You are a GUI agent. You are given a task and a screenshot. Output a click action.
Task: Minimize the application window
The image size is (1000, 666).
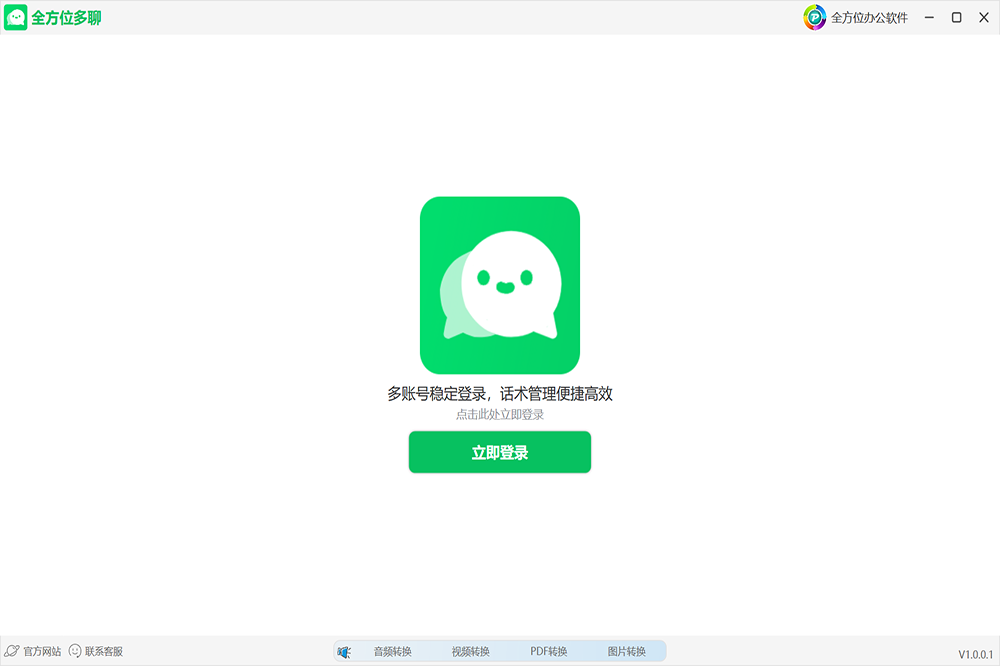coord(929,17)
